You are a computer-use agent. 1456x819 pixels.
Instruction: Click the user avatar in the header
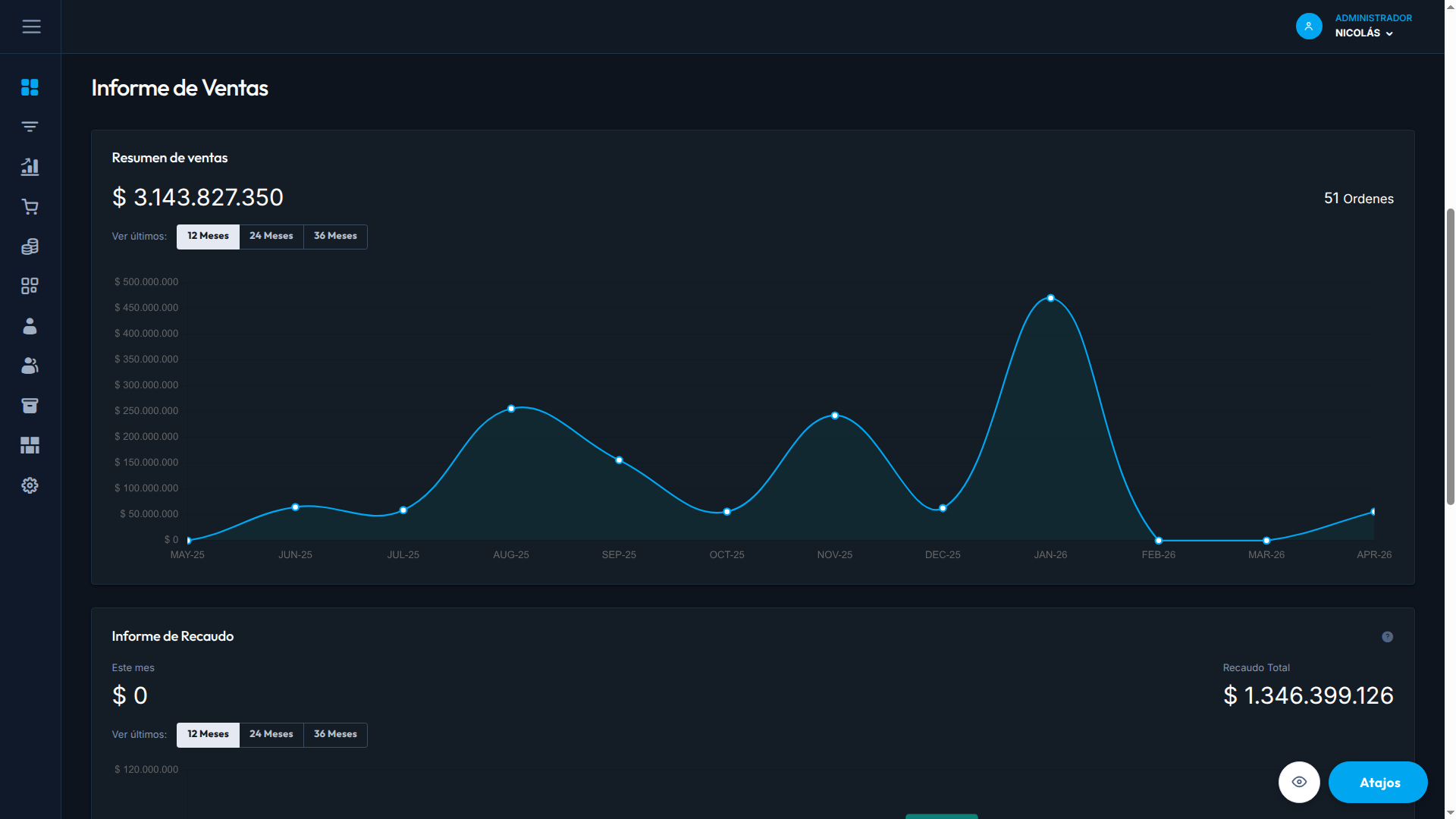coord(1309,26)
